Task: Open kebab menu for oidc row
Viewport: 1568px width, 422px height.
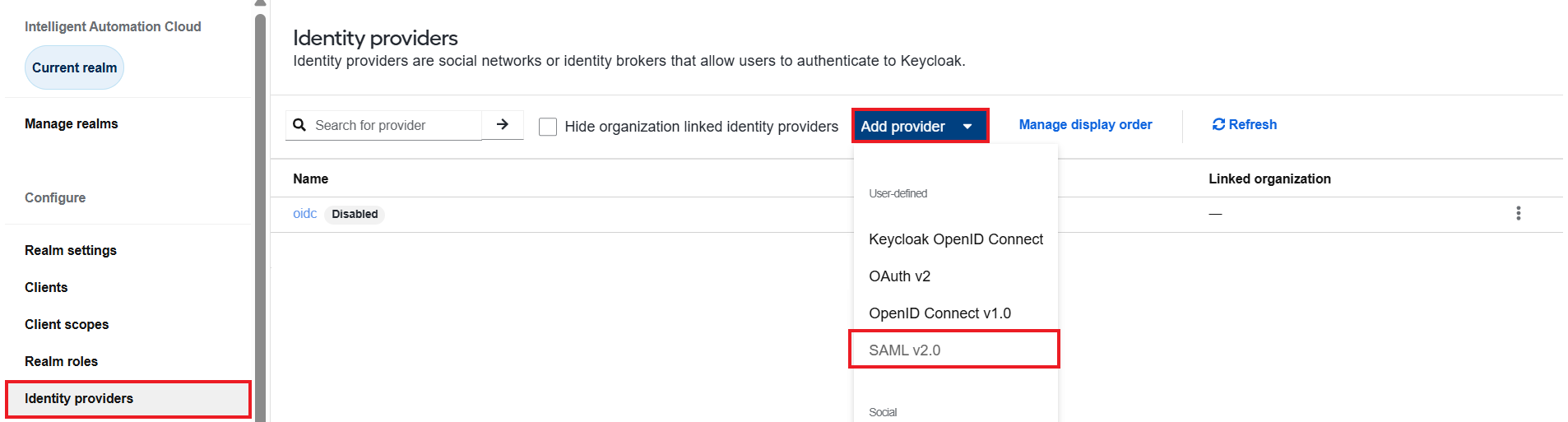Action: click(x=1518, y=214)
